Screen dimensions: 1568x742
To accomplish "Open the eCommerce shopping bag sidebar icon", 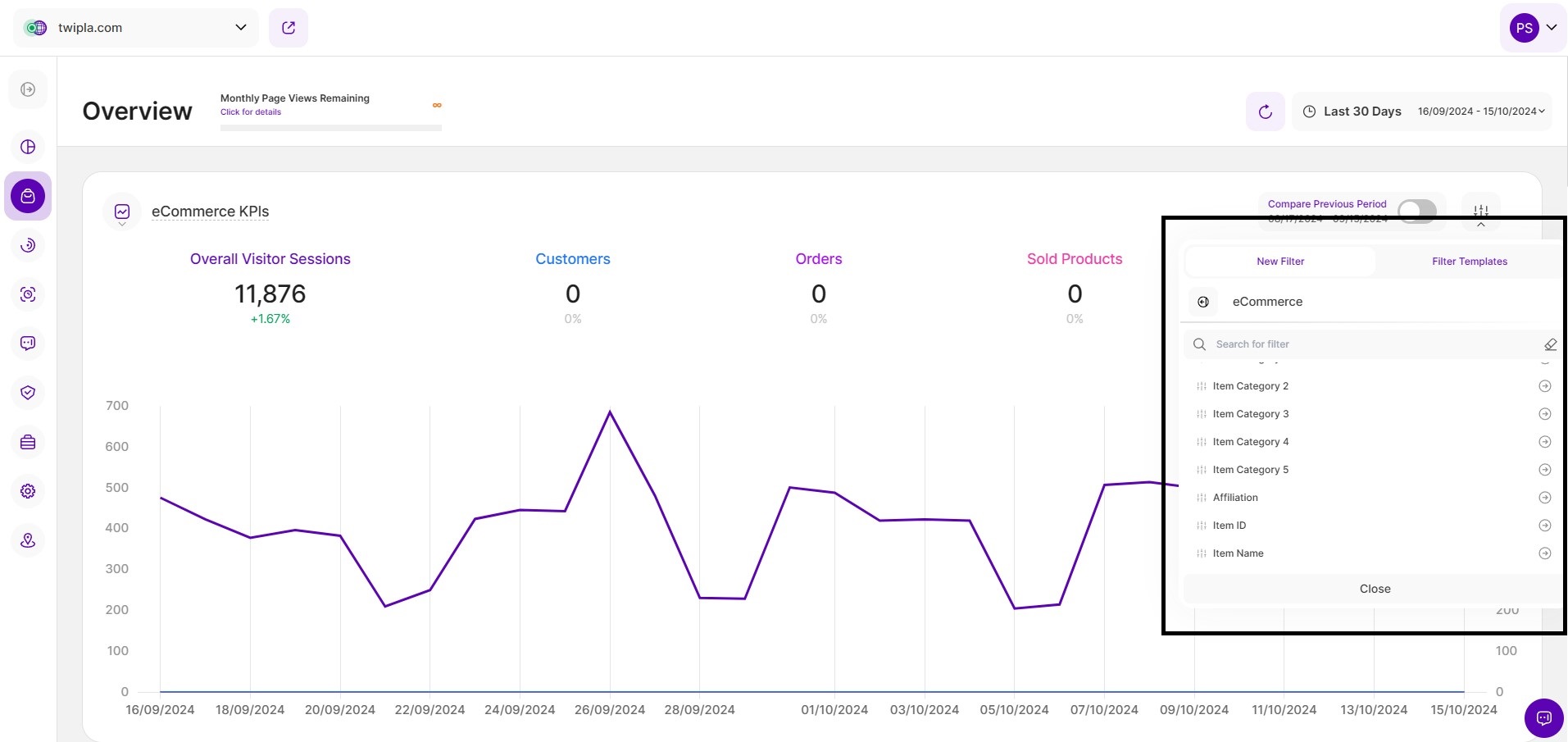I will pos(28,196).
